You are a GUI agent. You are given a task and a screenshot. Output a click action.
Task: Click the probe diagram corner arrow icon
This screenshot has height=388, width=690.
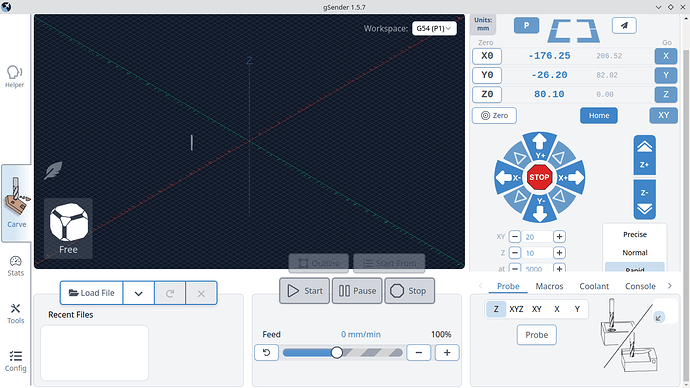(x=659, y=317)
